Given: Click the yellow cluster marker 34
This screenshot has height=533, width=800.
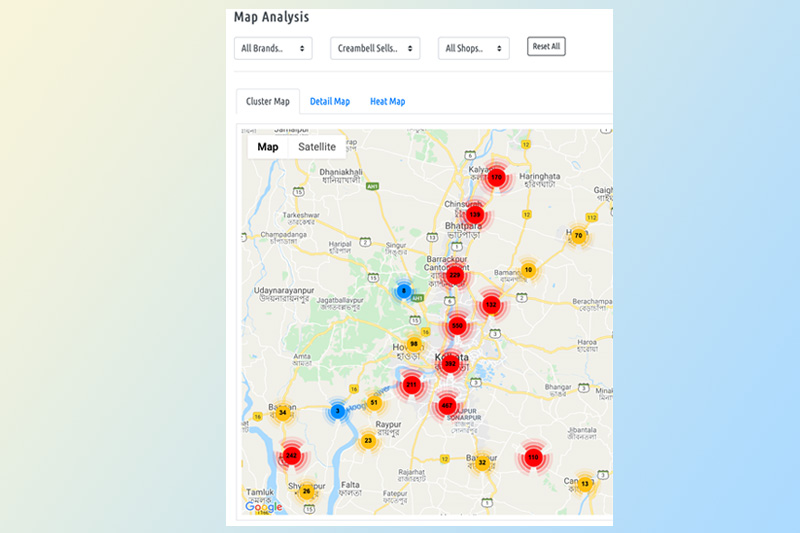Looking at the screenshot, I should pos(283,413).
